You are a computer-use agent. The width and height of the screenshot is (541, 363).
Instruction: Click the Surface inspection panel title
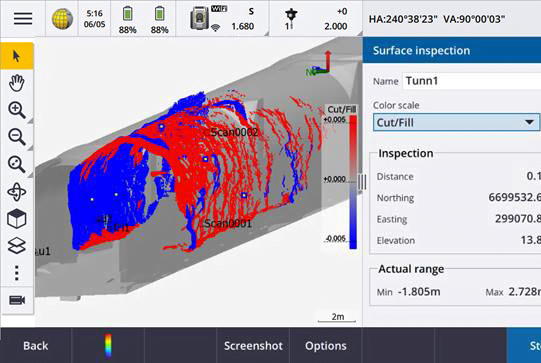coord(421,51)
